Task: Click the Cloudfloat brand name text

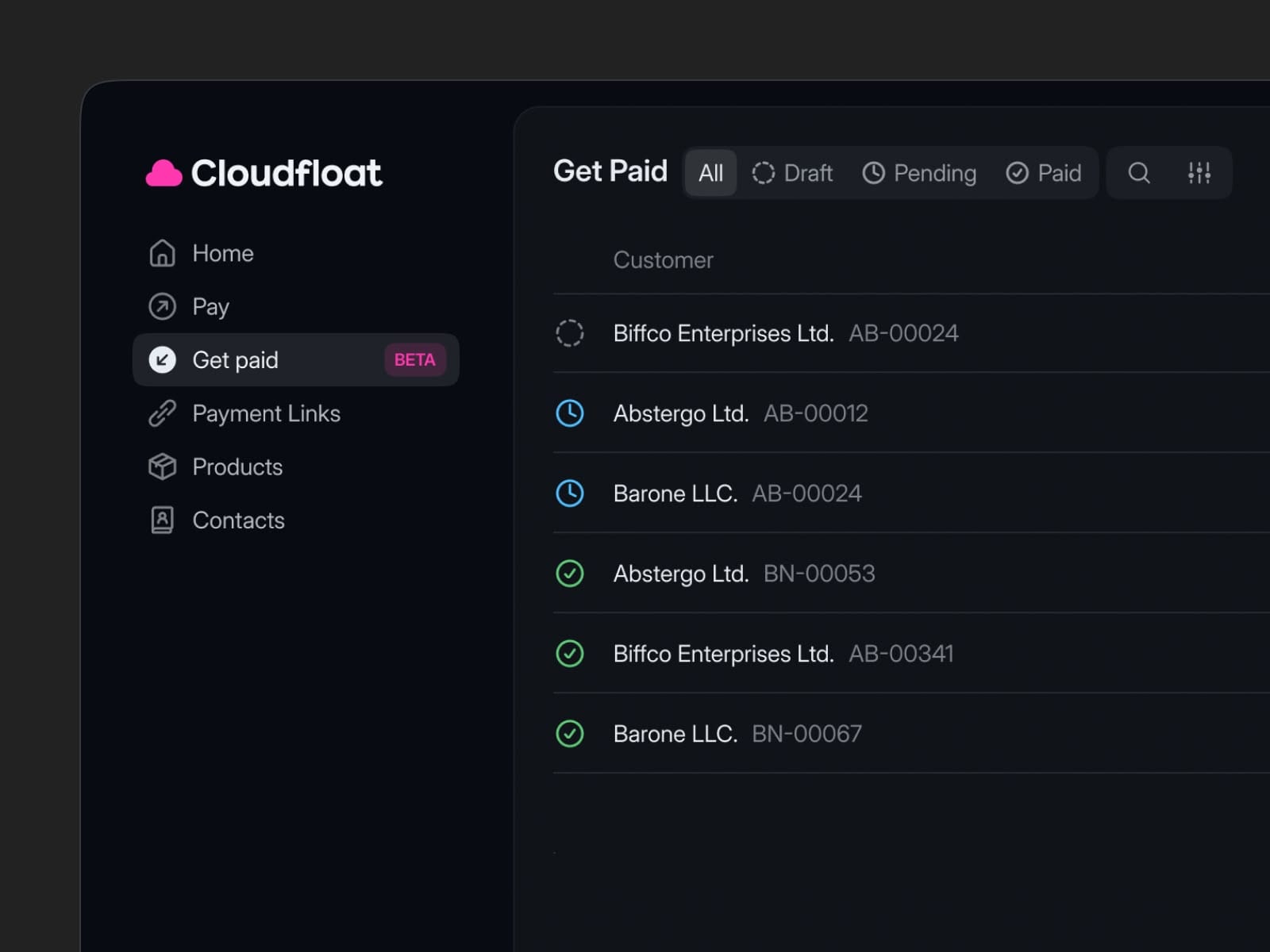Action: point(287,173)
